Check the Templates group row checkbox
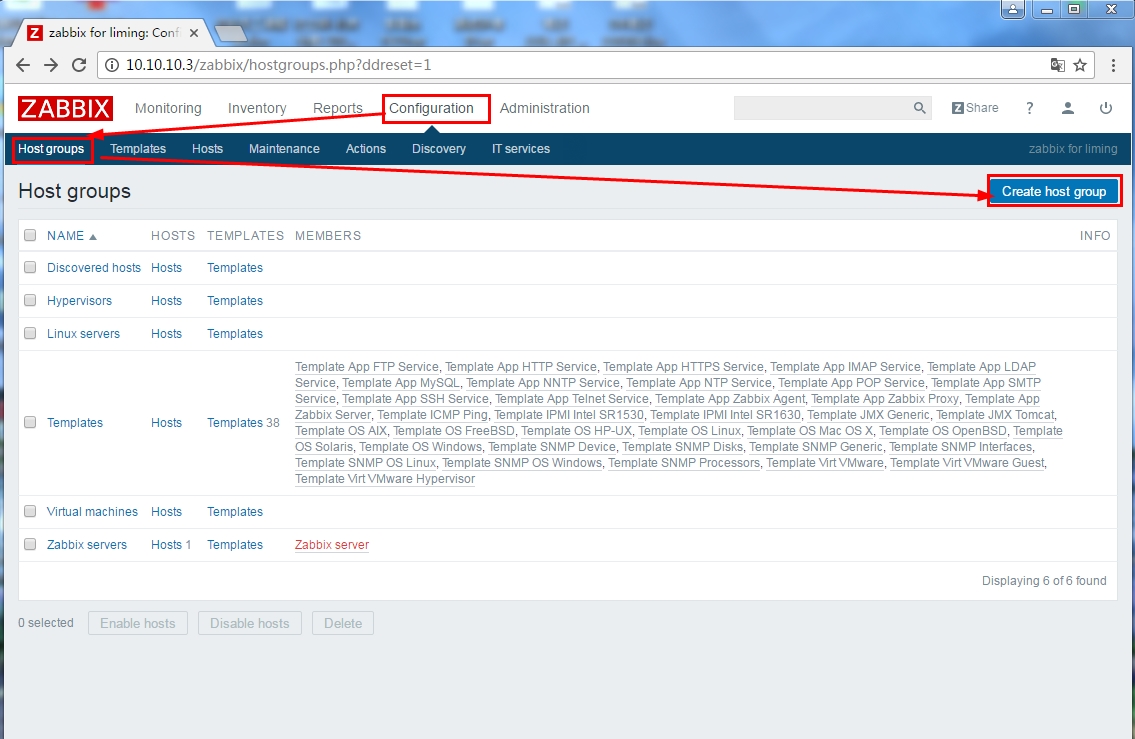Viewport: 1135px width, 739px height. pos(30,422)
